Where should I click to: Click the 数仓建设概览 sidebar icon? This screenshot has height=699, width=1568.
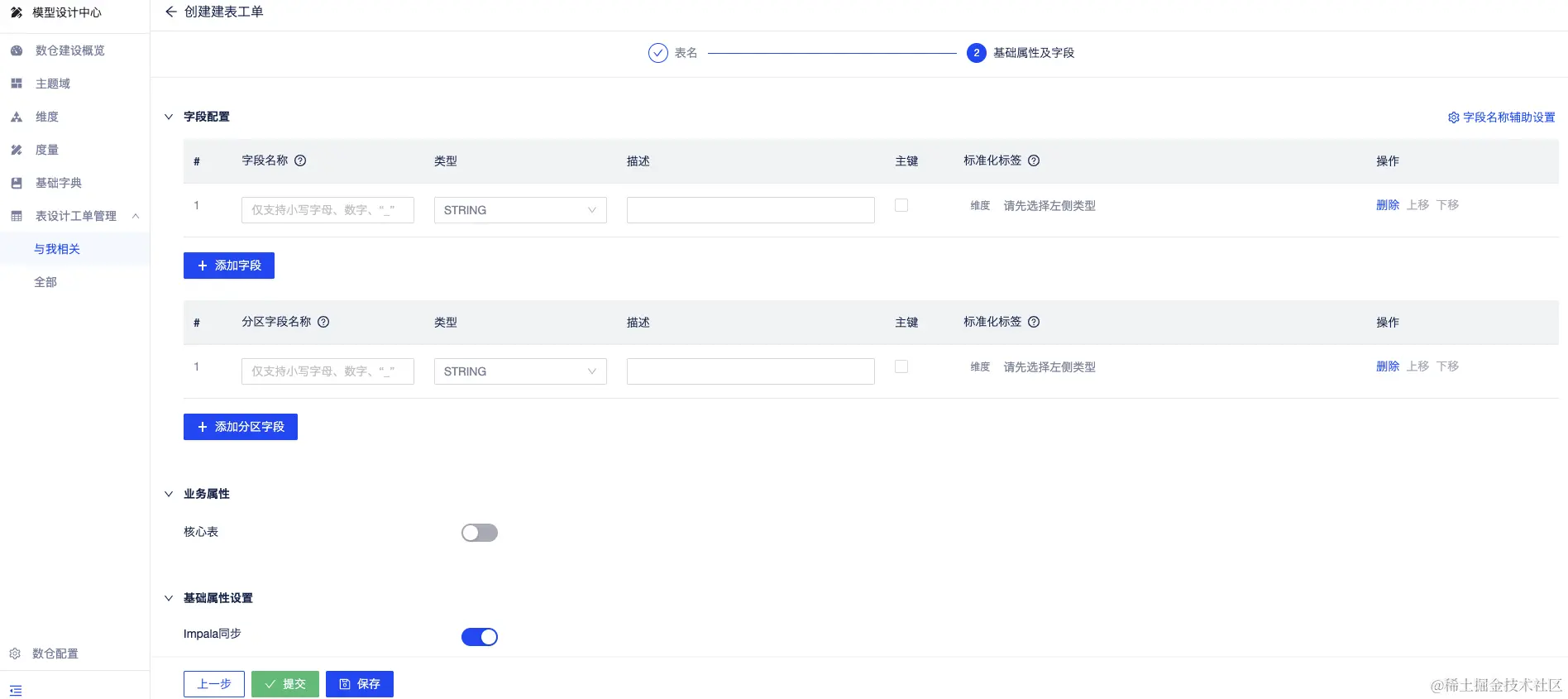[x=17, y=50]
